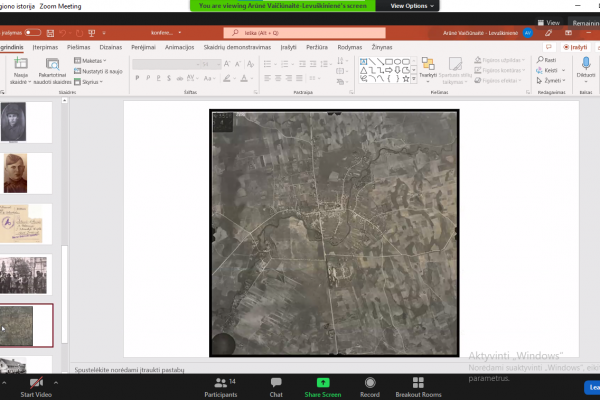Viewport: 600px width, 400px height.
Task: Toggle bold text formatting
Action: pos(137,78)
